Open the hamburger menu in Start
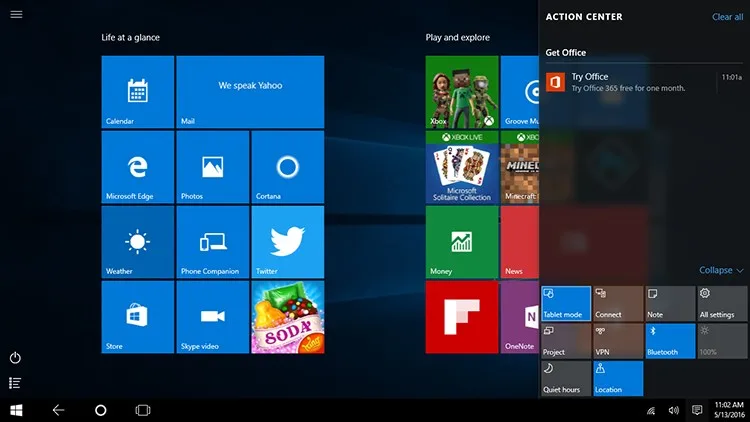The image size is (750, 422). click(x=16, y=14)
